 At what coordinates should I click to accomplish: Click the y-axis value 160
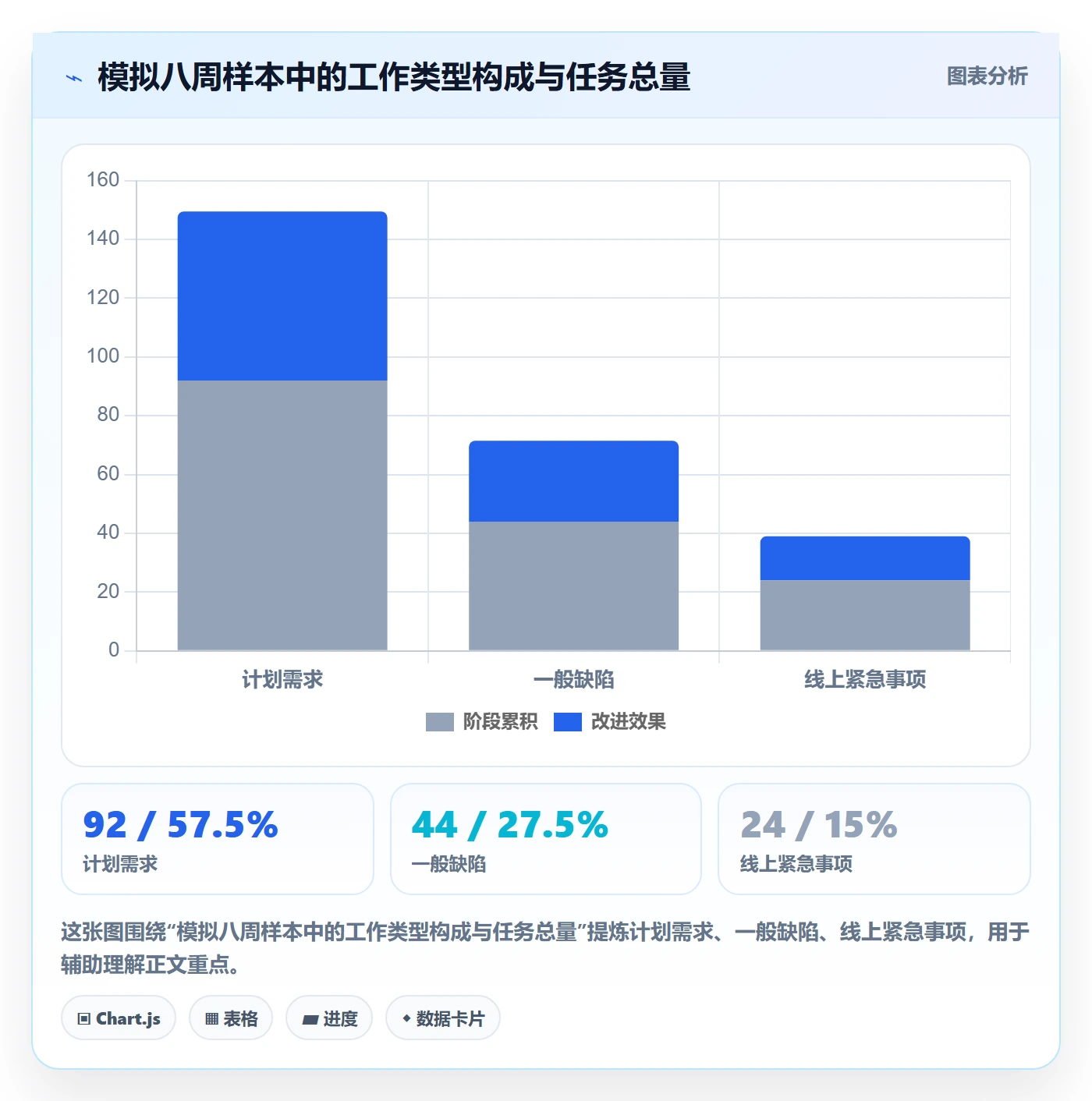[x=103, y=180]
